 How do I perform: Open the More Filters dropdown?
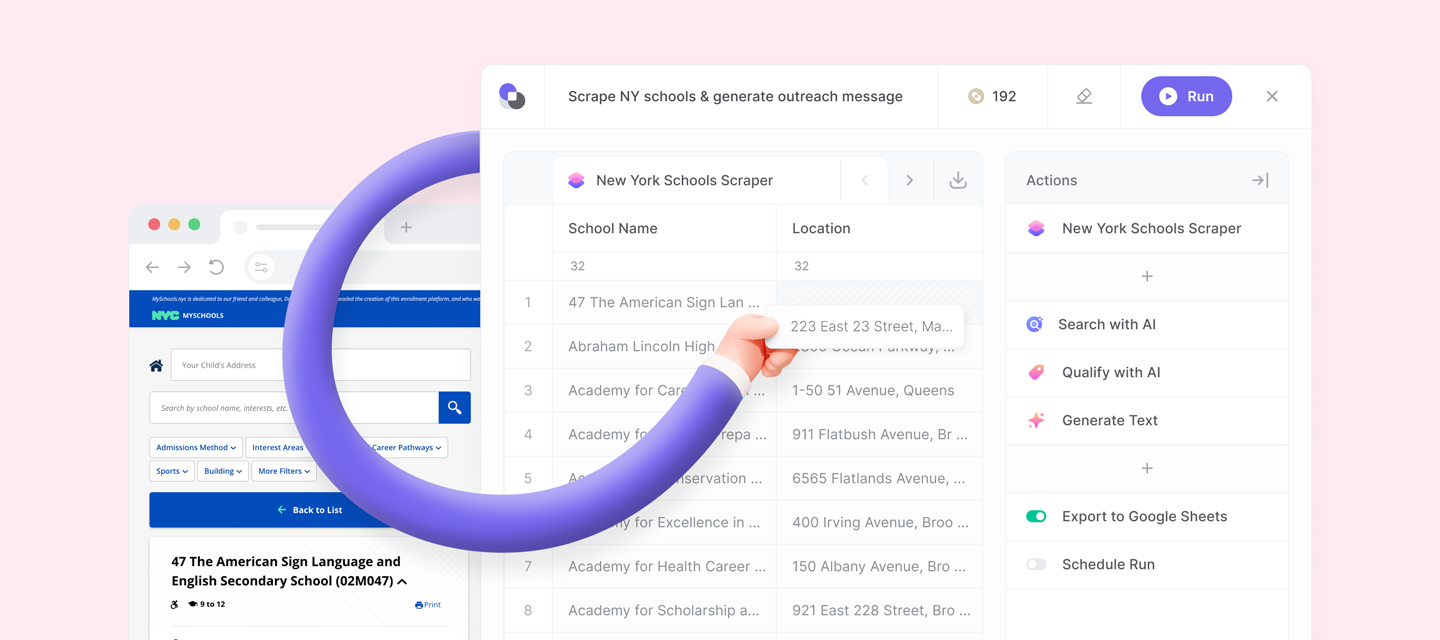(x=283, y=470)
